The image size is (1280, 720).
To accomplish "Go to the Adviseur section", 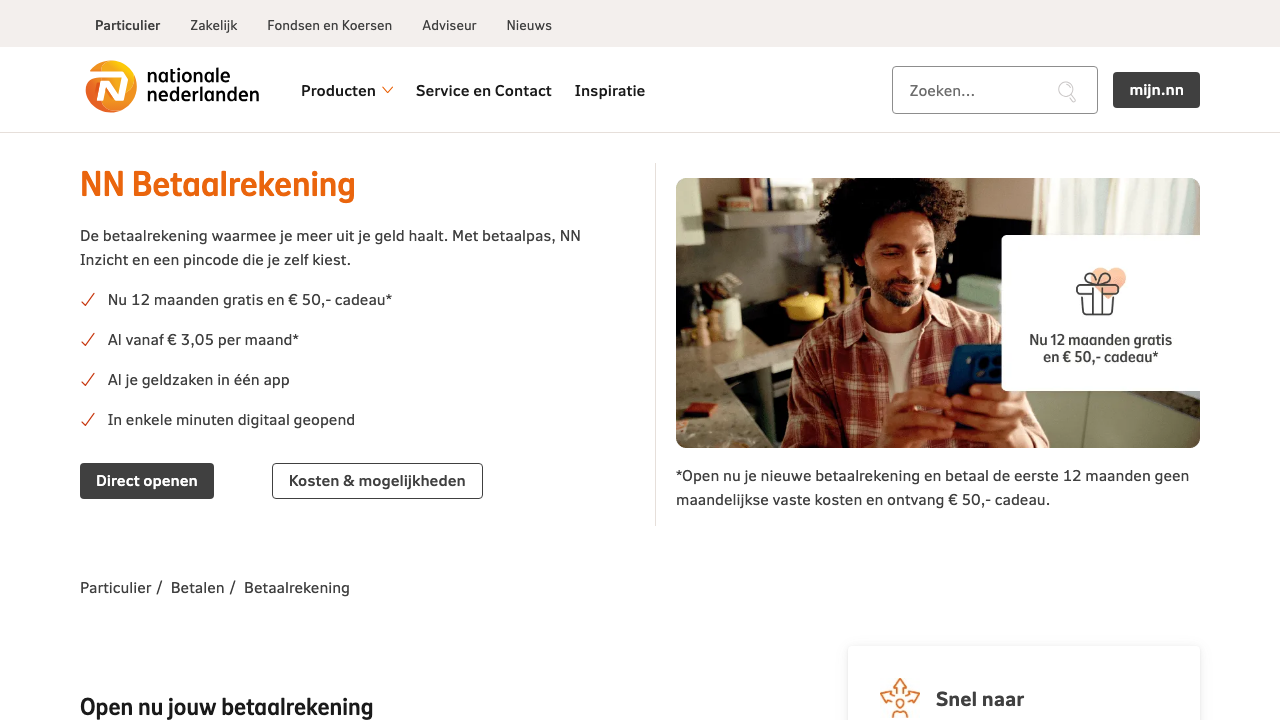I will [x=449, y=25].
